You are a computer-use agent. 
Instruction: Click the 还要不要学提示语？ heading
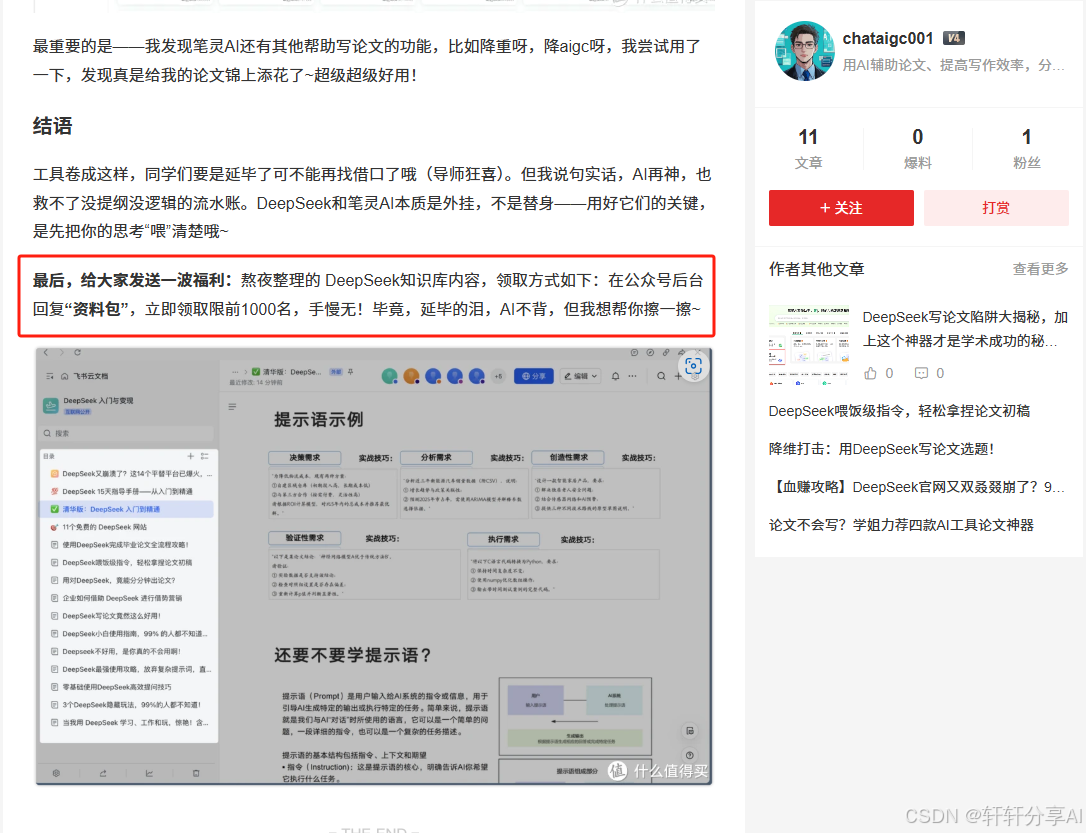(353, 655)
